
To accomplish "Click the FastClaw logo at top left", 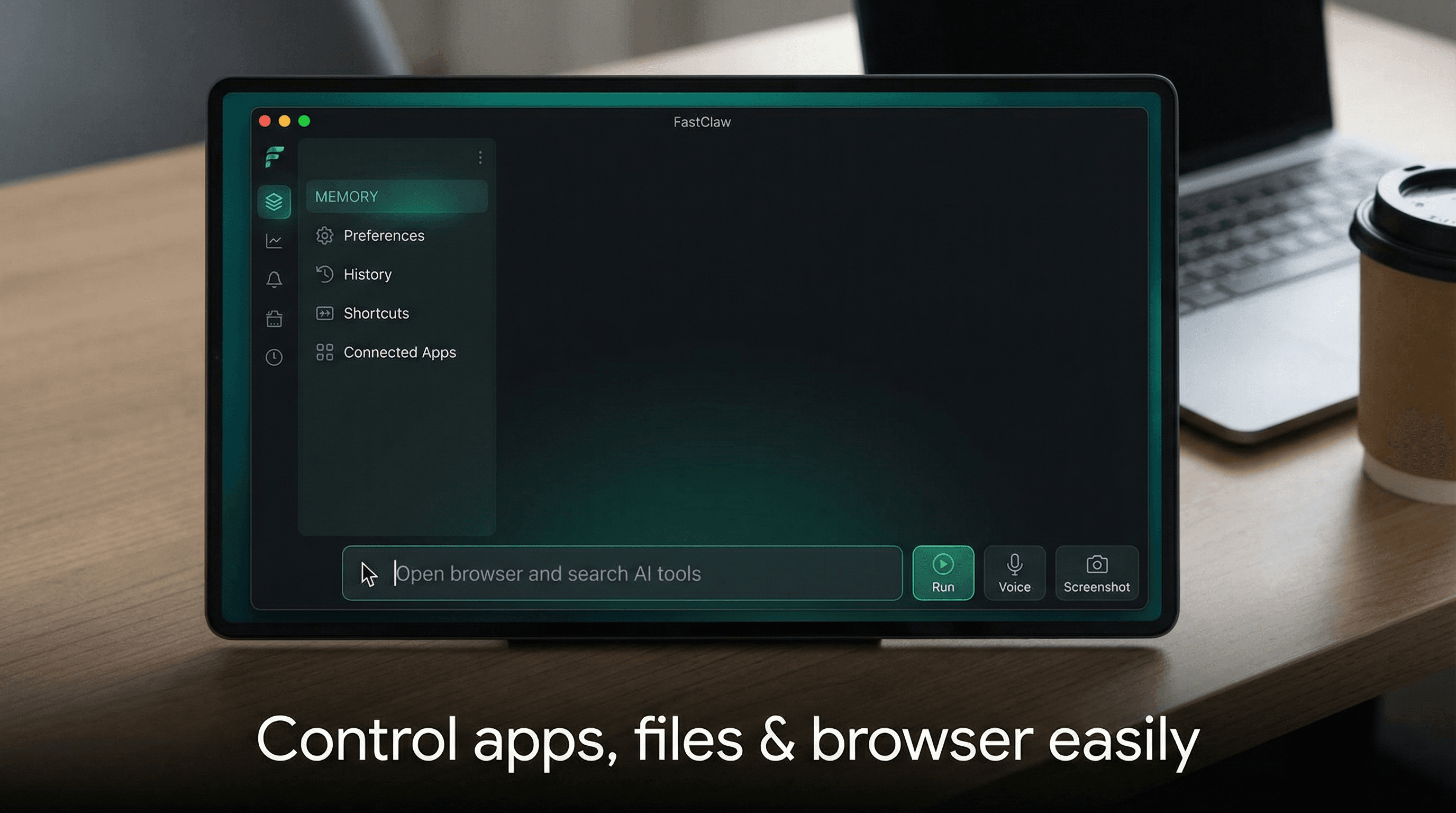I will click(x=274, y=157).
